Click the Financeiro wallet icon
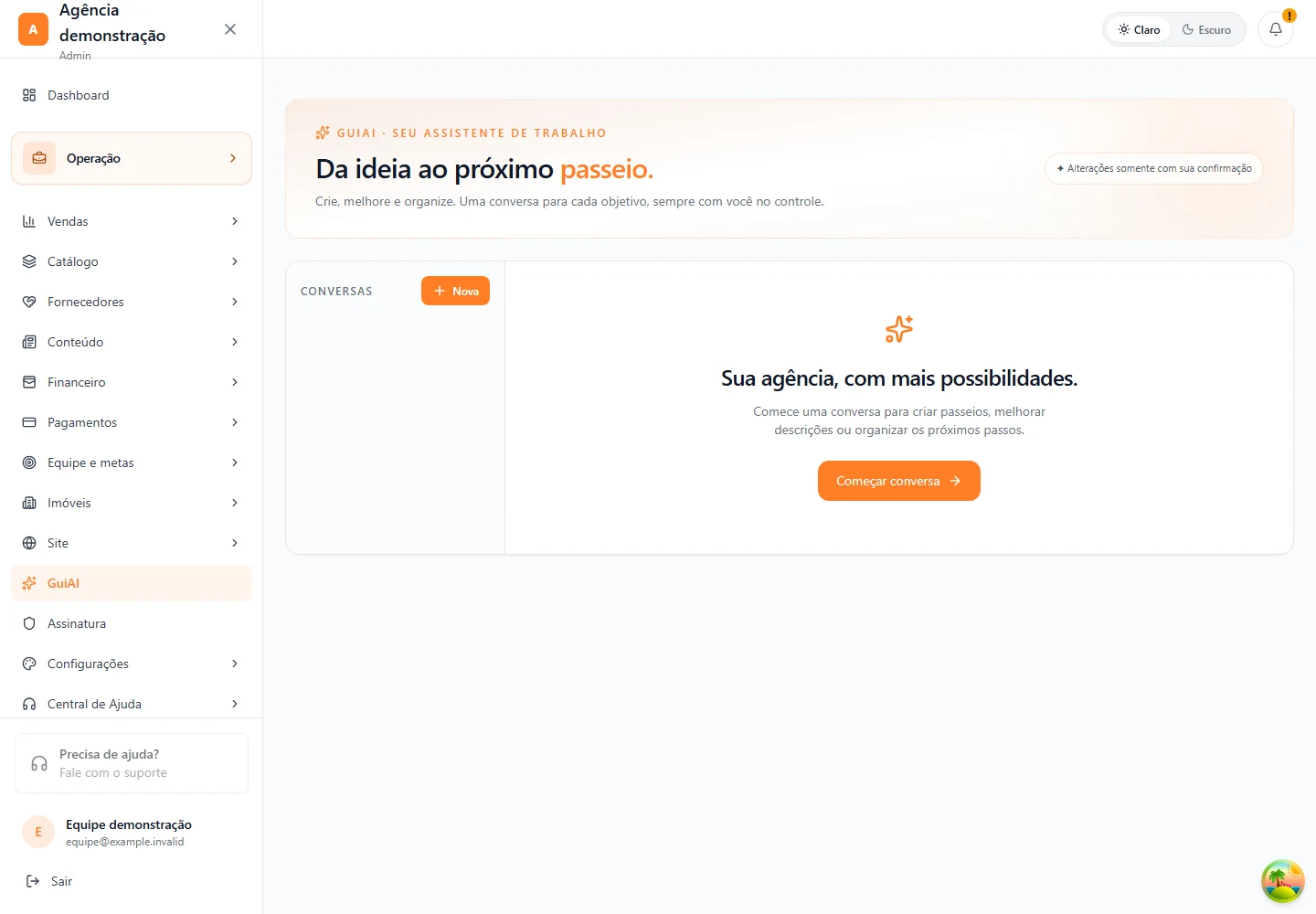The width and height of the screenshot is (1316, 914). (29, 382)
